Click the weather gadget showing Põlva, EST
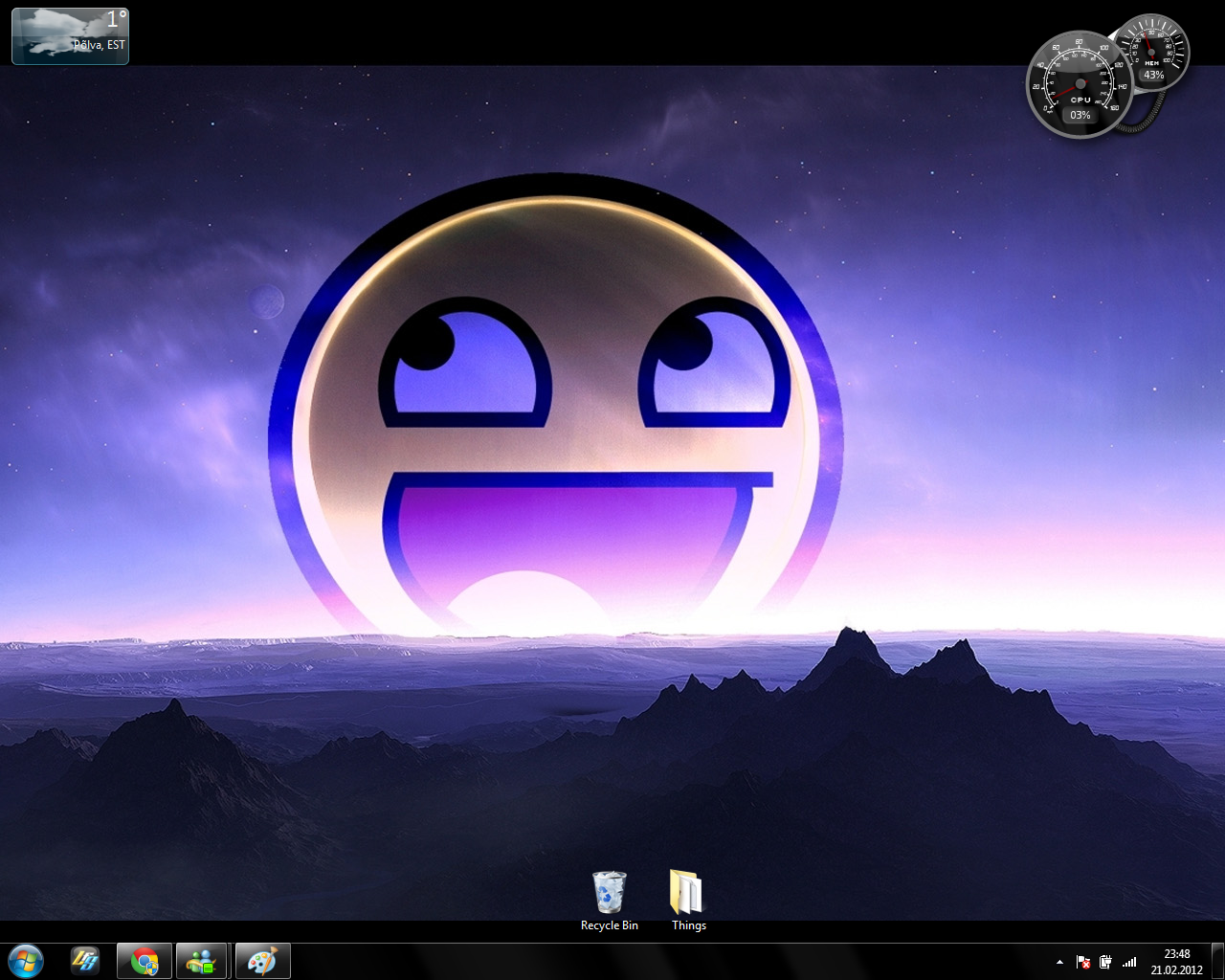The image size is (1225, 980). [70, 36]
